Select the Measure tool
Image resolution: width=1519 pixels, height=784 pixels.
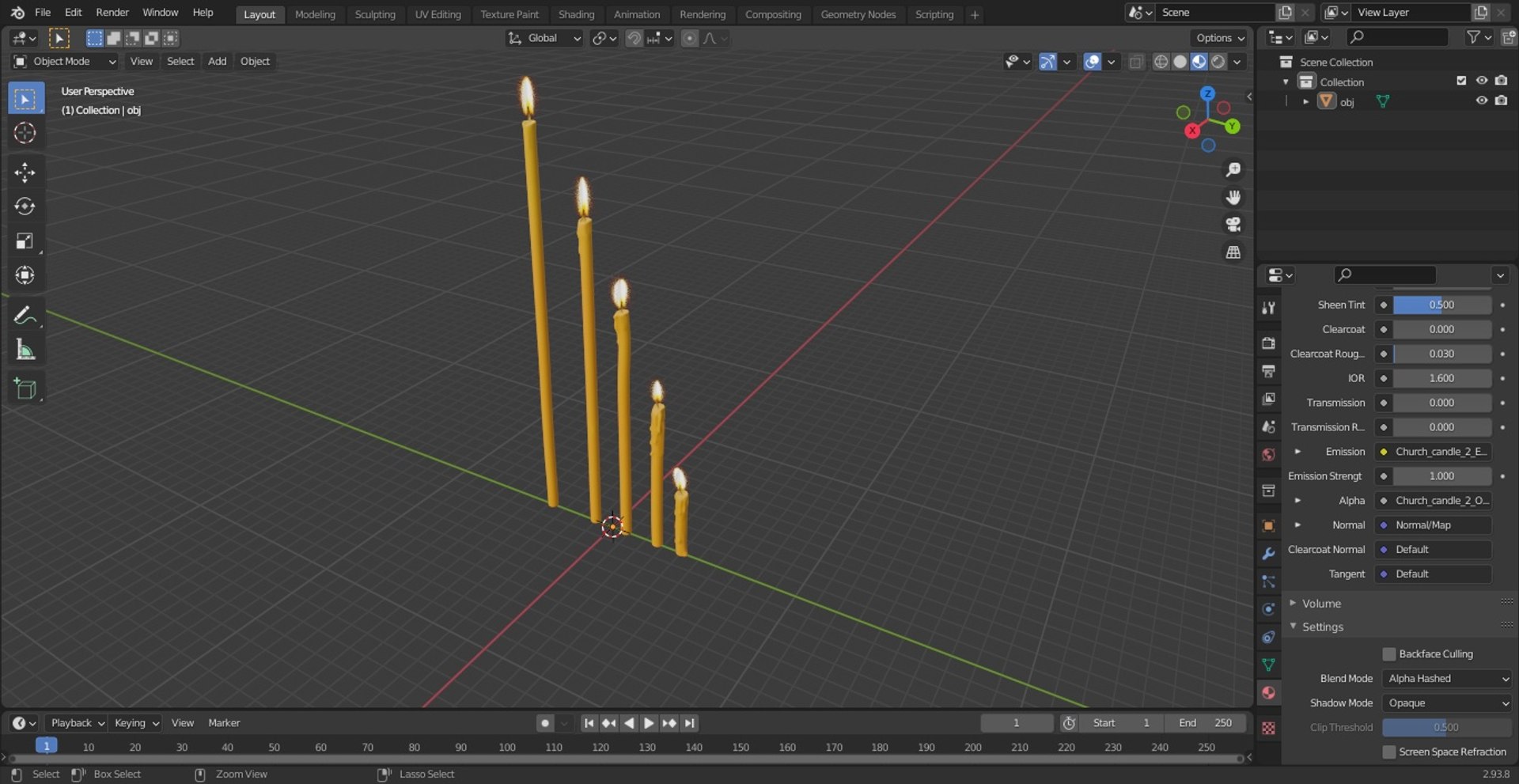(25, 350)
